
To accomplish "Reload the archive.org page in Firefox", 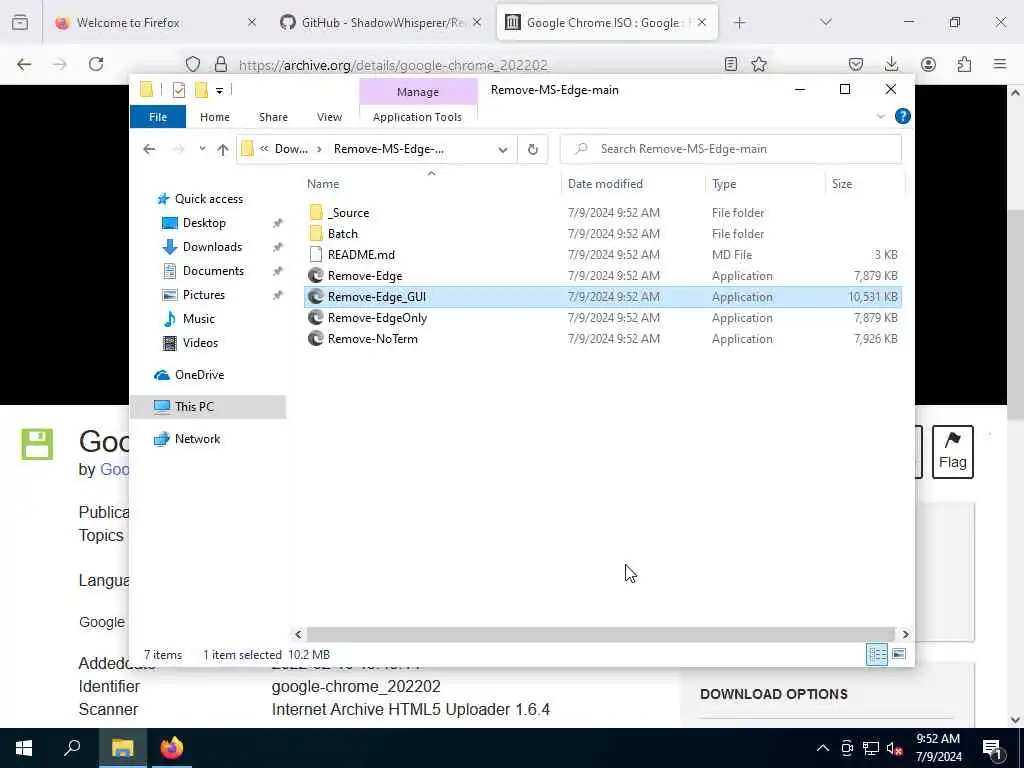I will (96, 64).
